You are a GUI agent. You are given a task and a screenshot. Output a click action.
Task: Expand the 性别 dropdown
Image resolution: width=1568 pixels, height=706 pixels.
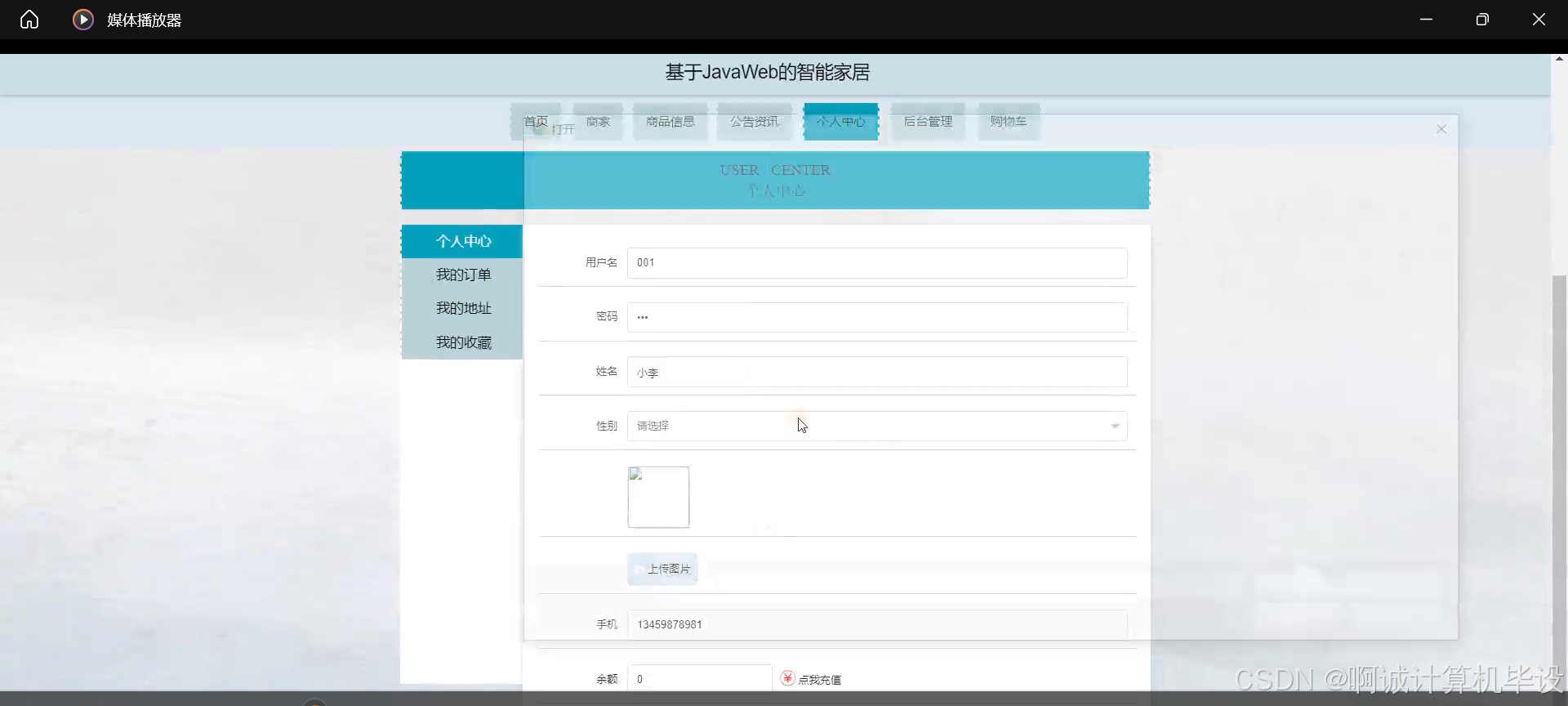tap(877, 426)
